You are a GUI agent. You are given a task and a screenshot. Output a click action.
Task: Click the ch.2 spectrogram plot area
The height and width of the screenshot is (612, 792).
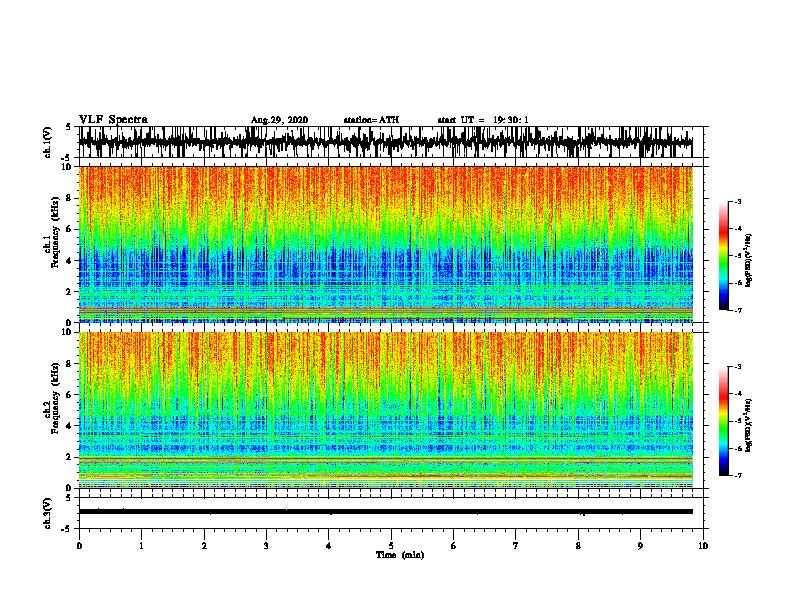click(x=385, y=410)
